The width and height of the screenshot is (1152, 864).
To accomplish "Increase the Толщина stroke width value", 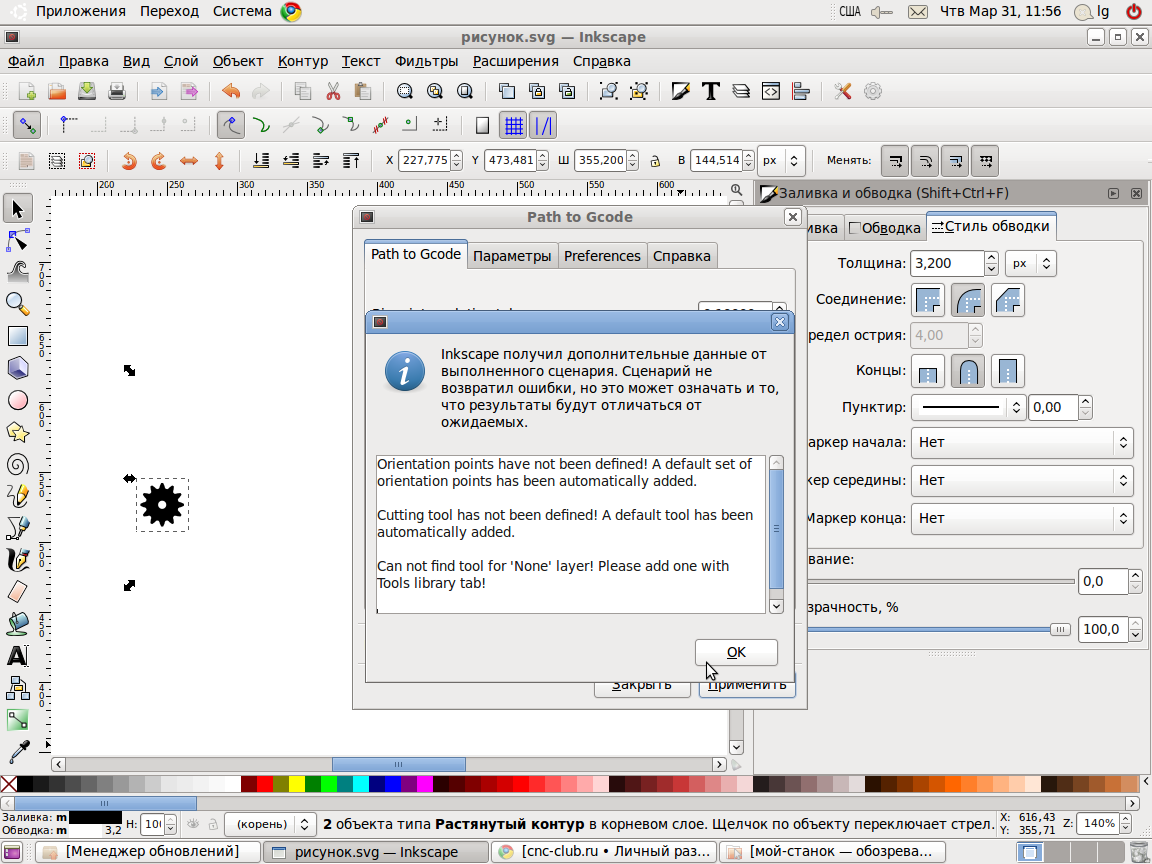I will click(x=991, y=257).
